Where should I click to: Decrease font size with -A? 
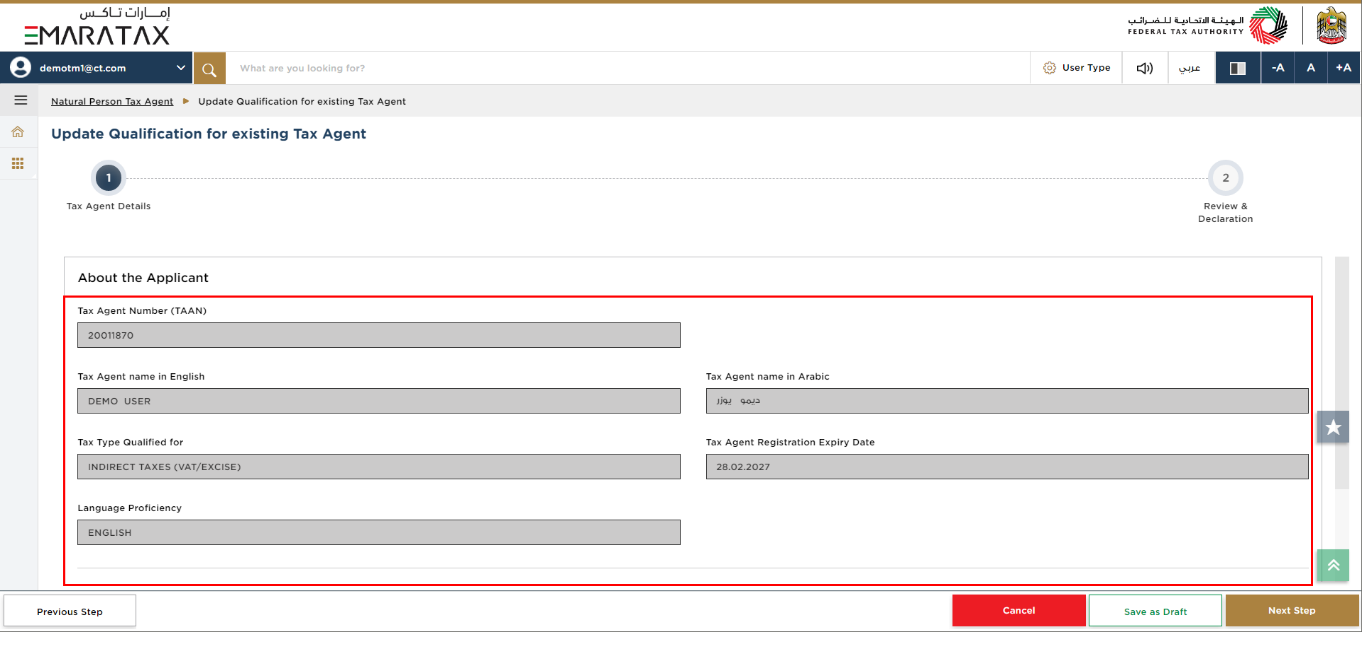point(1277,68)
